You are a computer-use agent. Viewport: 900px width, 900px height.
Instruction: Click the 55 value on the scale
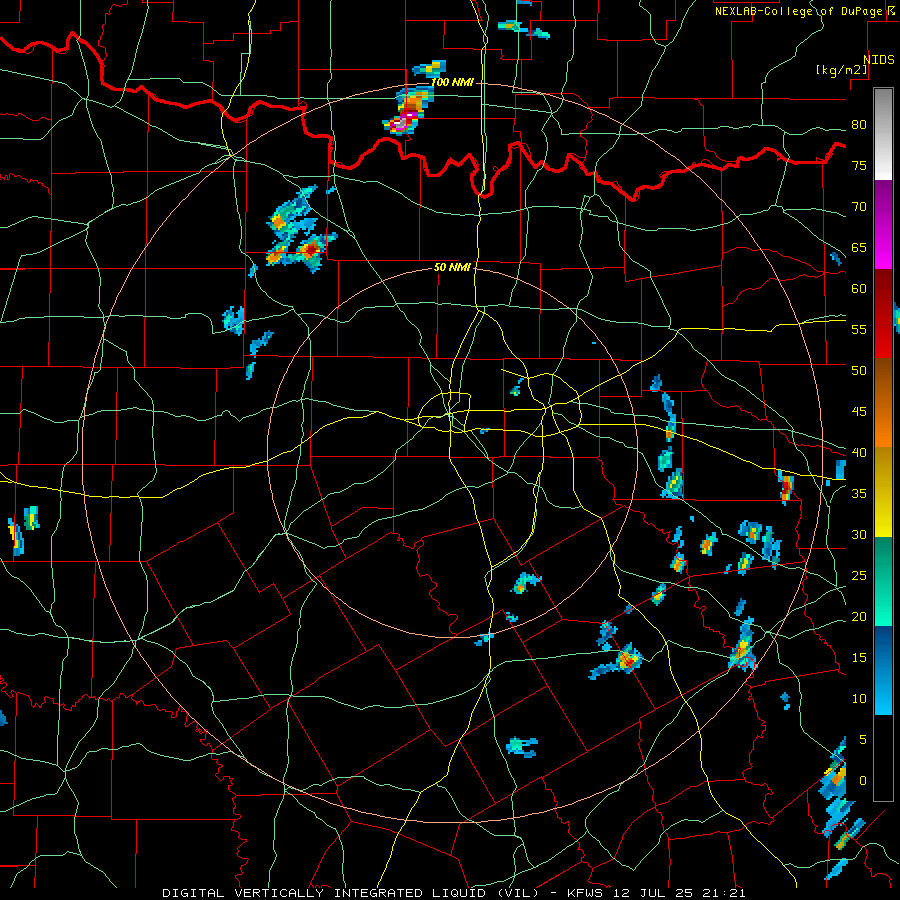coord(859,329)
